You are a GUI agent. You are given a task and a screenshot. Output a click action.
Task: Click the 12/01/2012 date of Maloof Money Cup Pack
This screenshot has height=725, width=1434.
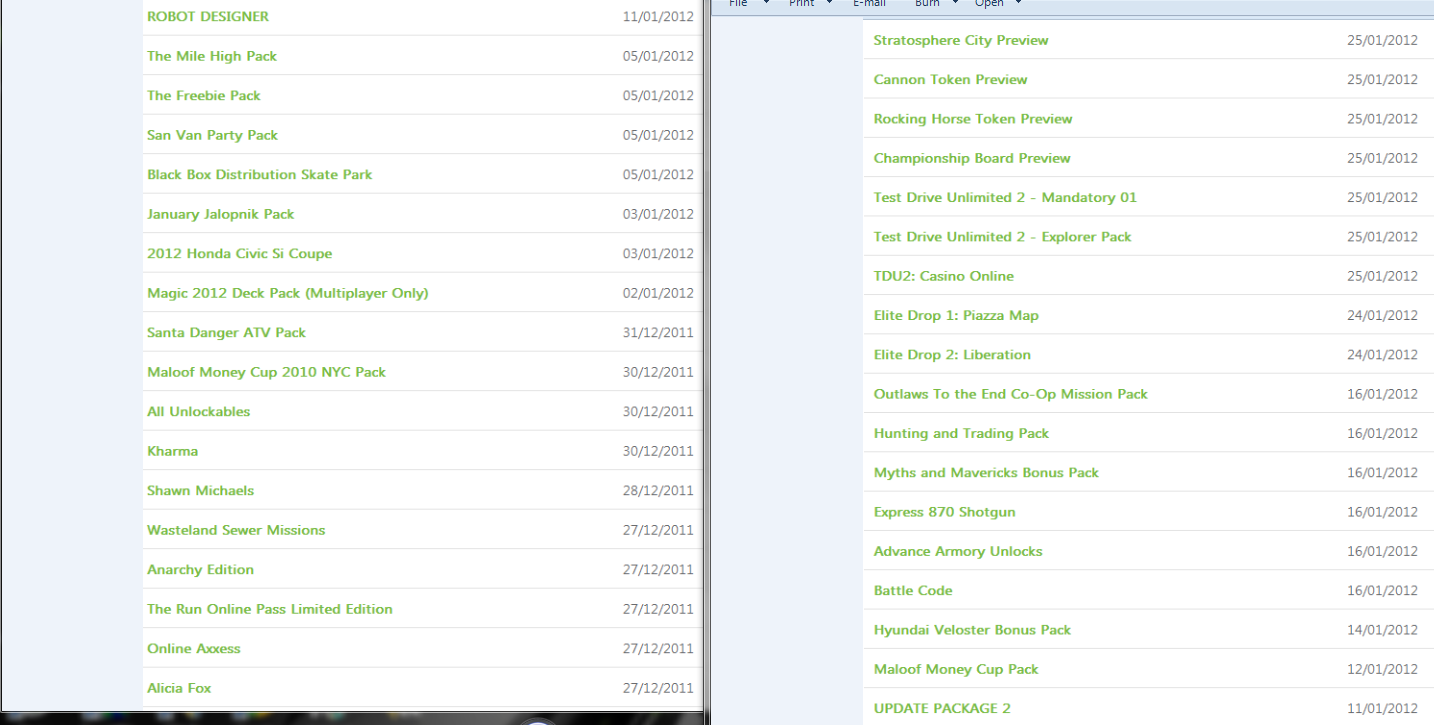[x=1382, y=670]
